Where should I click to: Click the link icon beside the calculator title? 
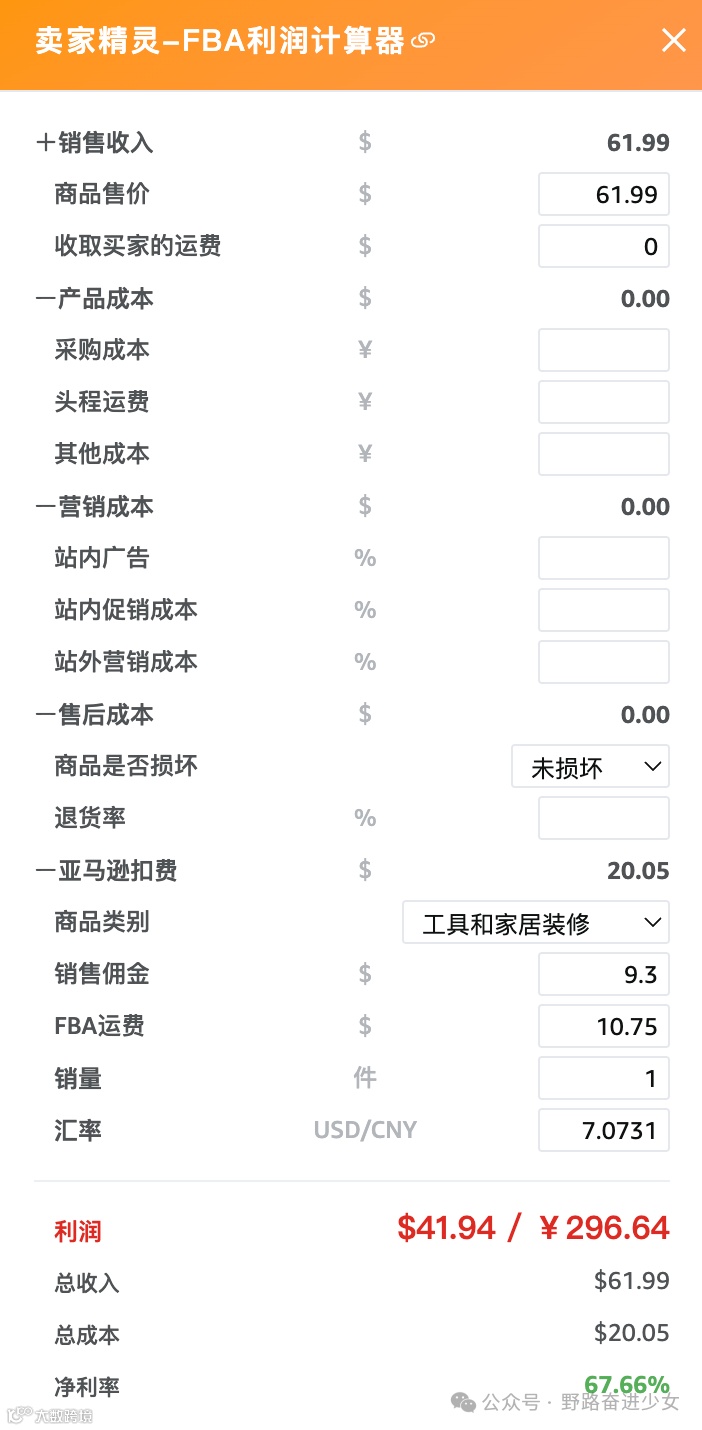pyautogui.click(x=424, y=41)
